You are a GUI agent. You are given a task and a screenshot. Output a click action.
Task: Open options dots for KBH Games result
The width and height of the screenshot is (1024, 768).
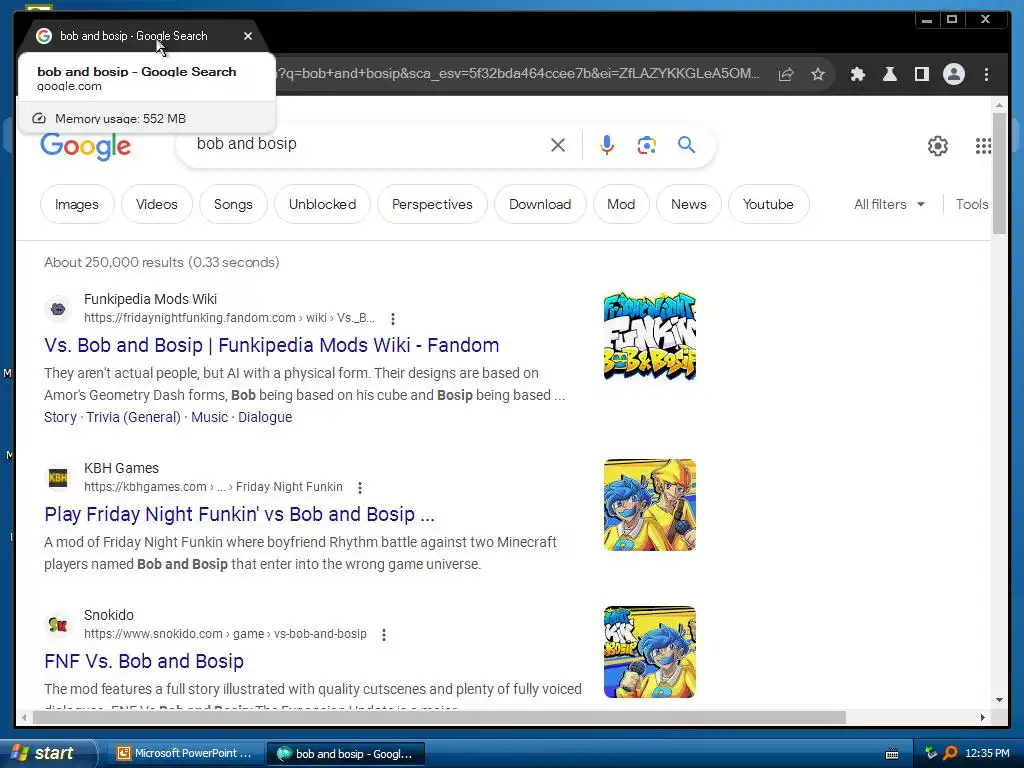[360, 488]
